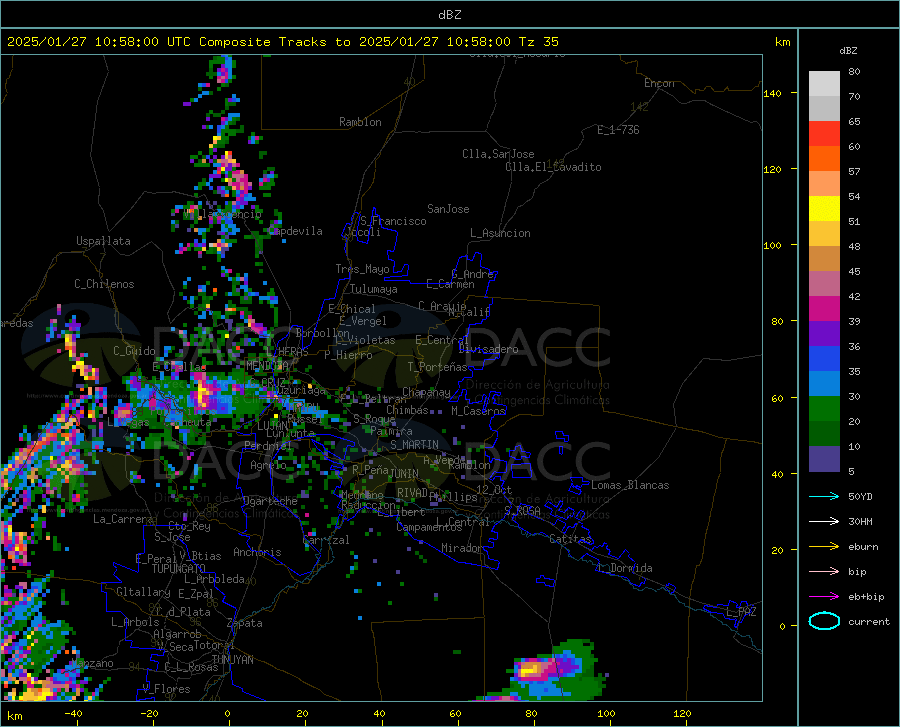The width and height of the screenshot is (900, 727).
Task: Select the yellow 51 dBZ color swatch
Action: coord(824,209)
